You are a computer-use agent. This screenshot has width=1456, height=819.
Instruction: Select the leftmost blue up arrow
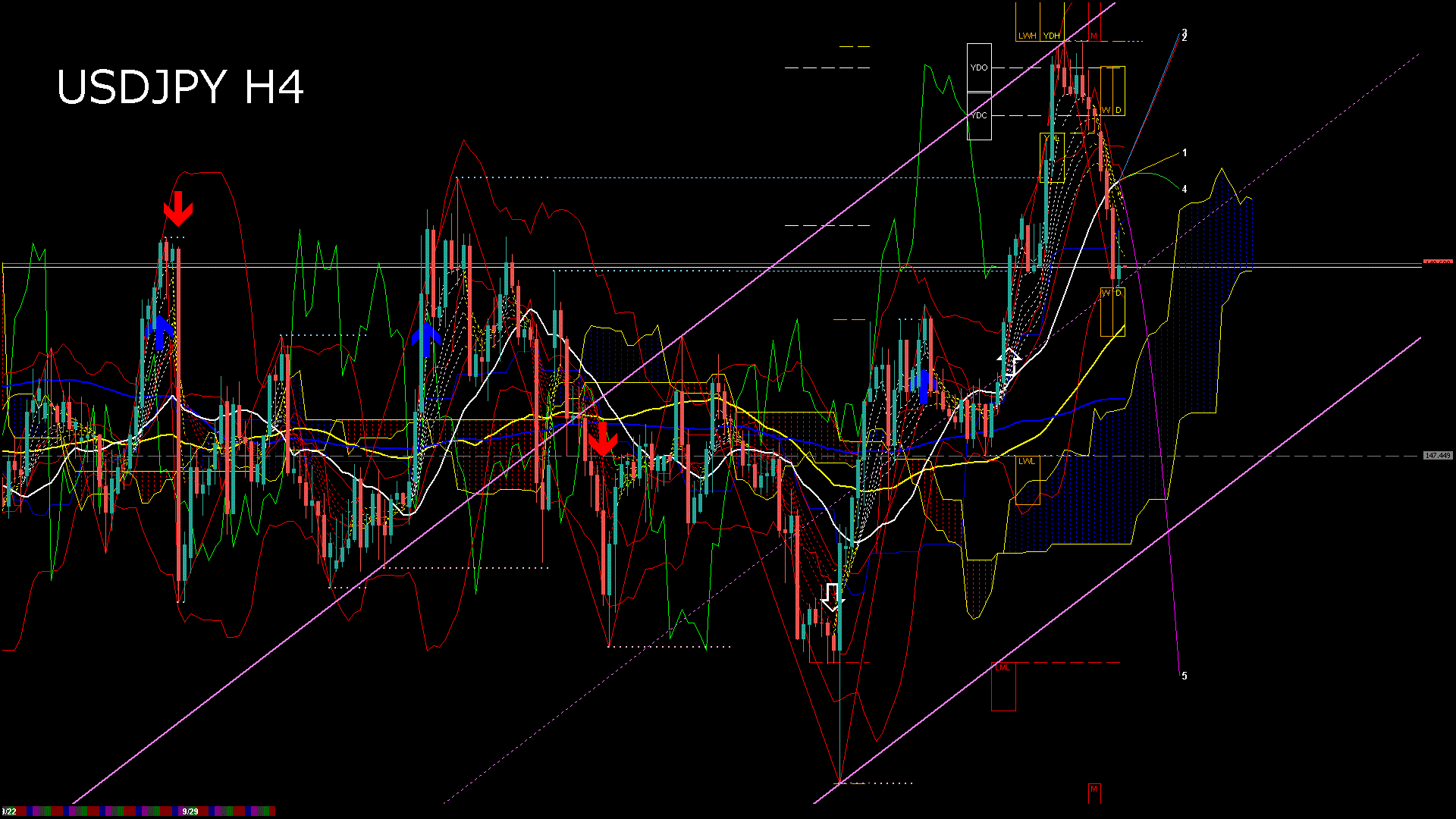coord(159,332)
